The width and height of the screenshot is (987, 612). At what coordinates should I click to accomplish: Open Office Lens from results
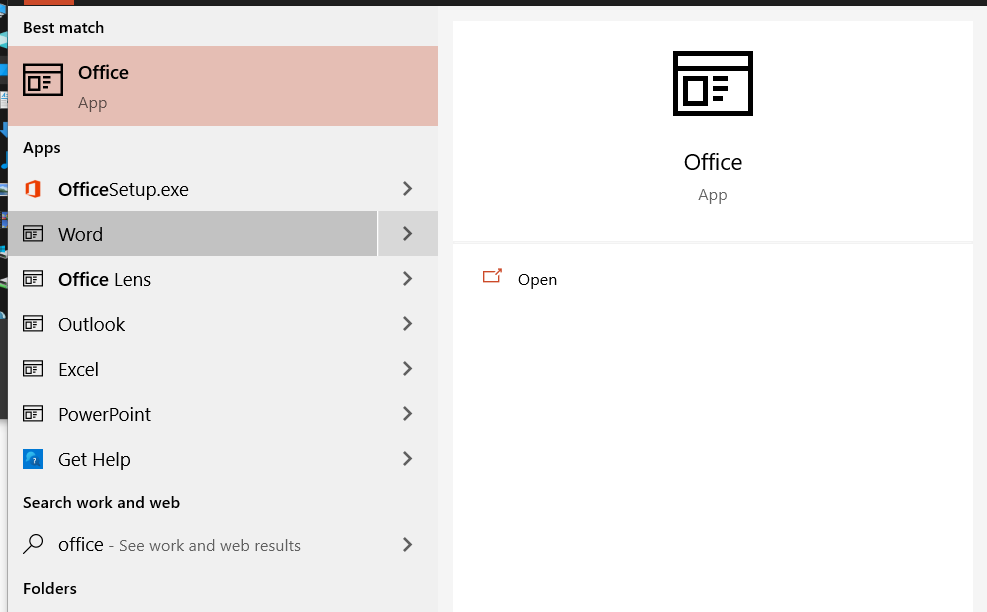tap(193, 279)
